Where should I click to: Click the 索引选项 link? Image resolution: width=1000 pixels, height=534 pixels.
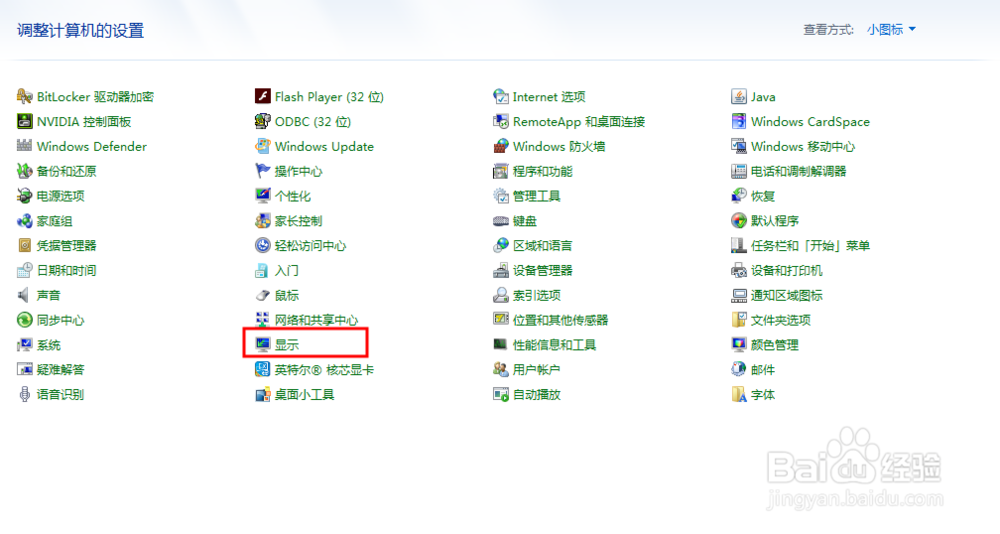tap(536, 295)
